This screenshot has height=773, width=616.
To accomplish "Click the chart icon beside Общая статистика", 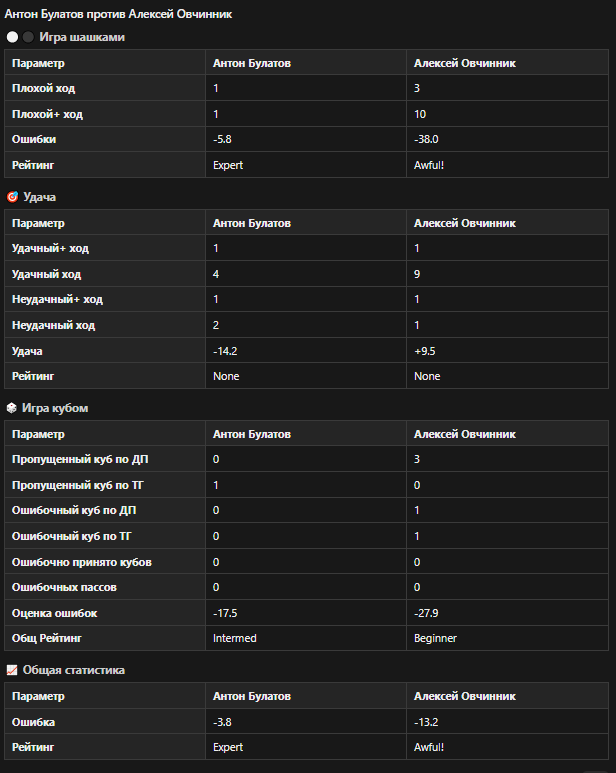I will pos(12,670).
